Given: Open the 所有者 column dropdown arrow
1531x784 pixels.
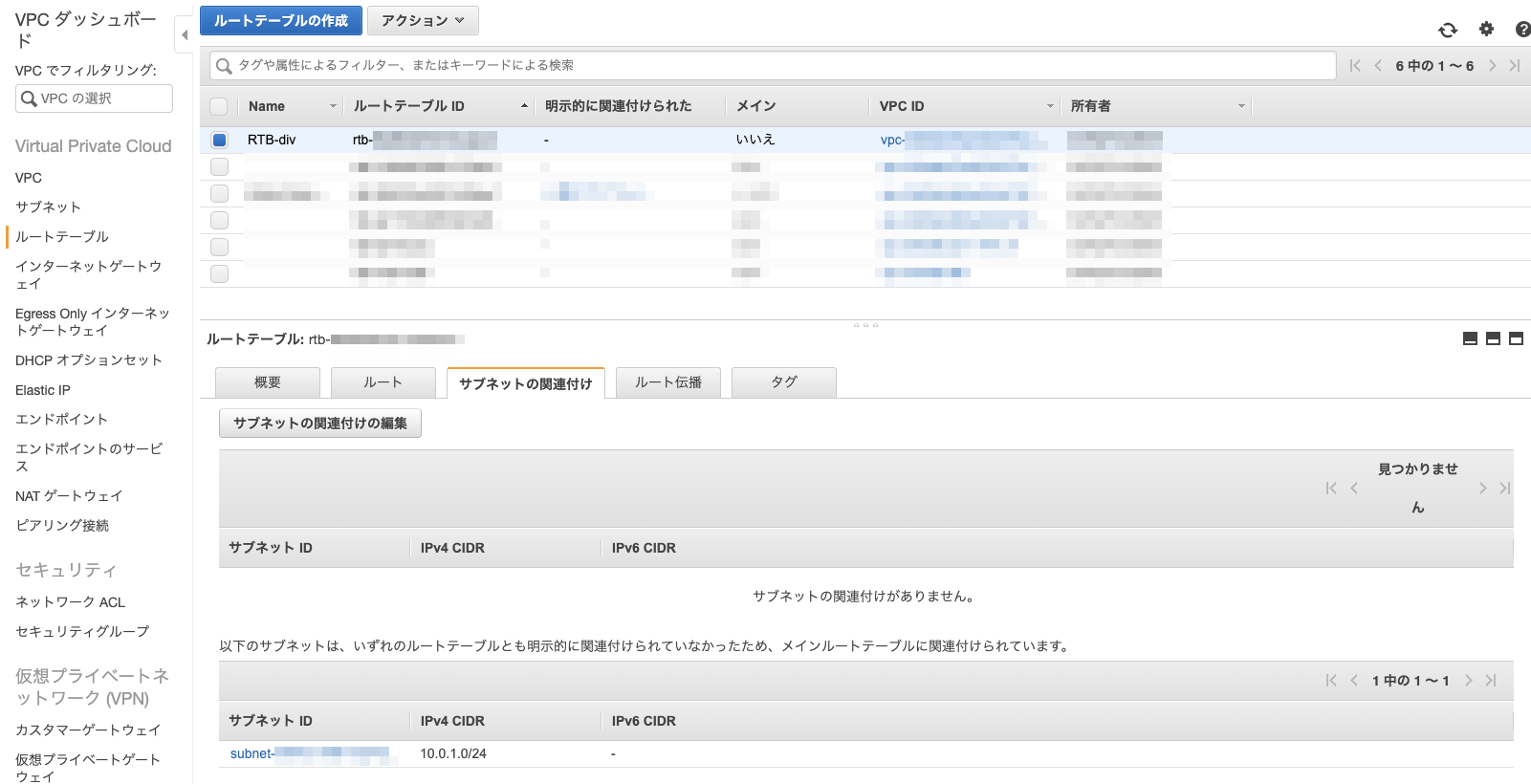Looking at the screenshot, I should pyautogui.click(x=1241, y=106).
